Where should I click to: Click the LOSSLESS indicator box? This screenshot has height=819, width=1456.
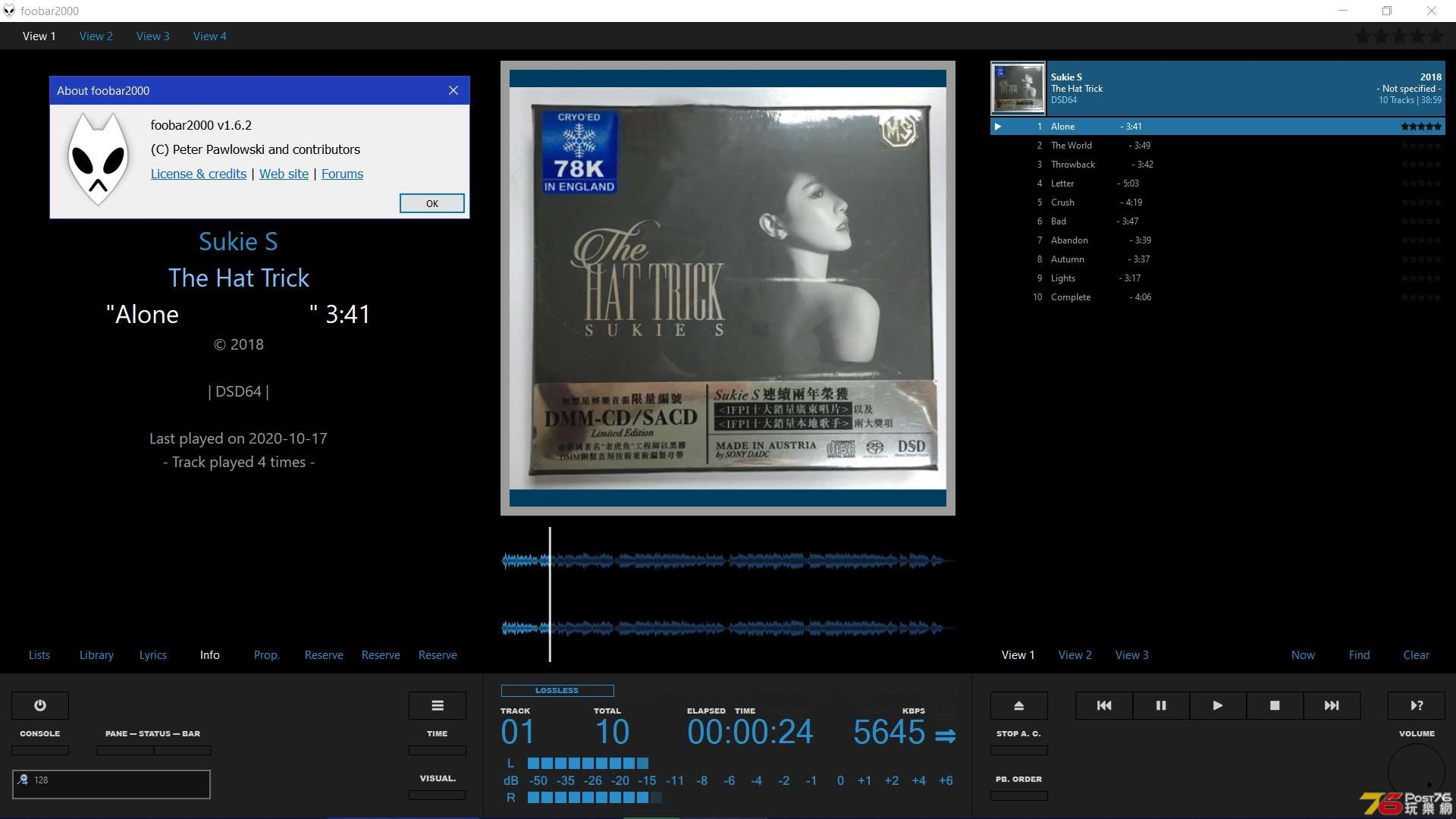pos(557,691)
